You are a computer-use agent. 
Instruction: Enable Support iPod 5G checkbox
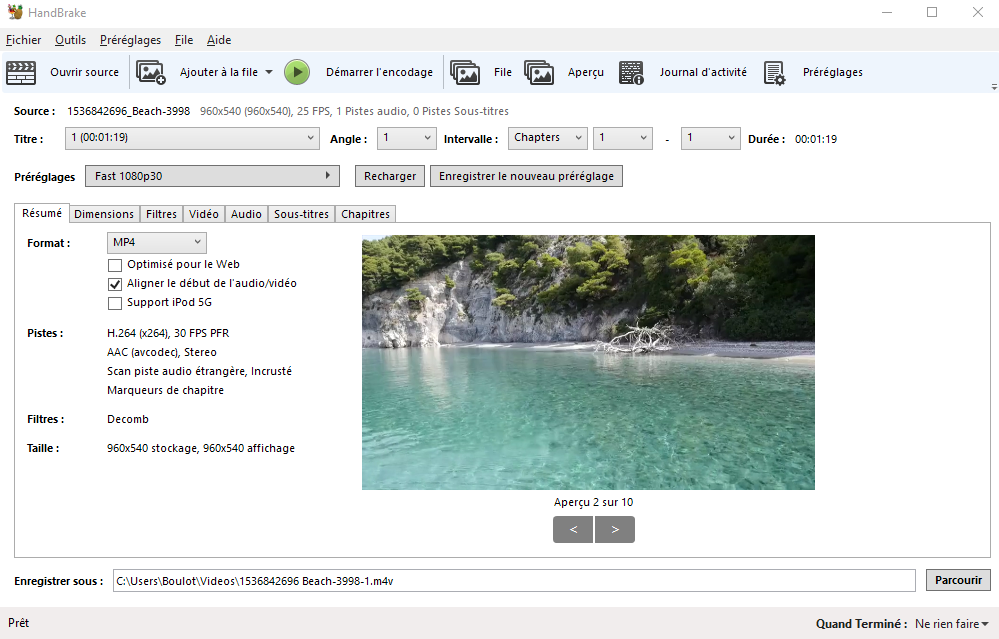point(115,303)
